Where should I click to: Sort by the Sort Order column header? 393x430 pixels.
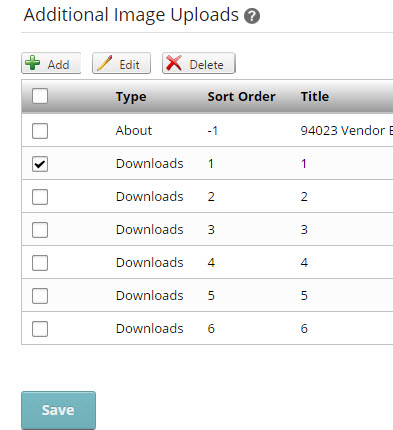click(241, 97)
